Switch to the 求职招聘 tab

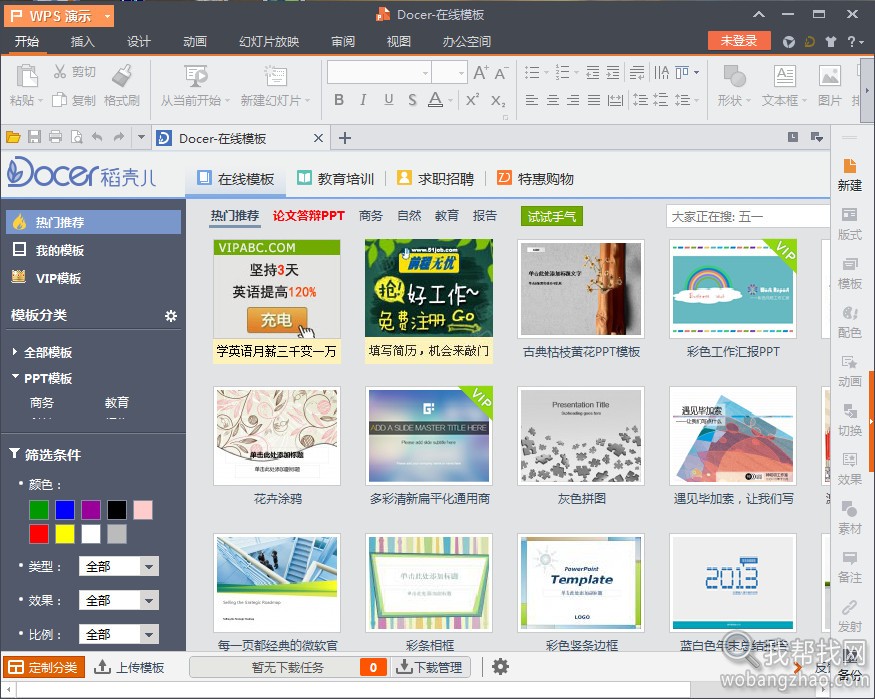[435, 179]
